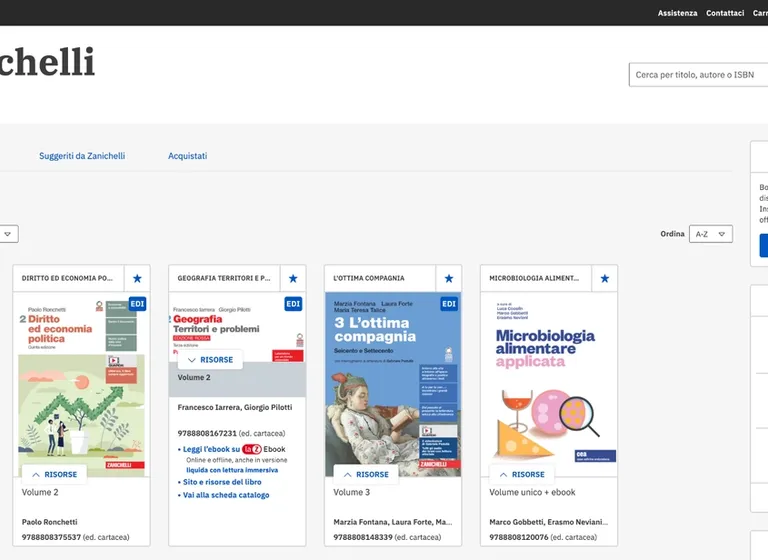Screen dimensions: 768x560
Task: Click ISBN 9788808167231
Action: point(207,433)
